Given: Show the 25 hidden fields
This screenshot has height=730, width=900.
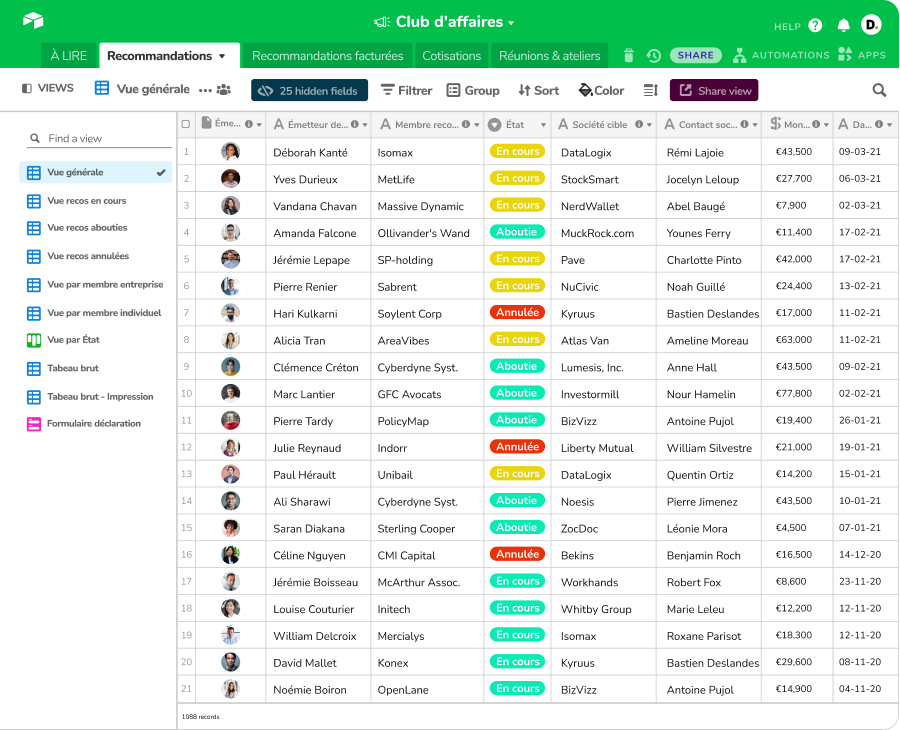Looking at the screenshot, I should click(x=309, y=90).
